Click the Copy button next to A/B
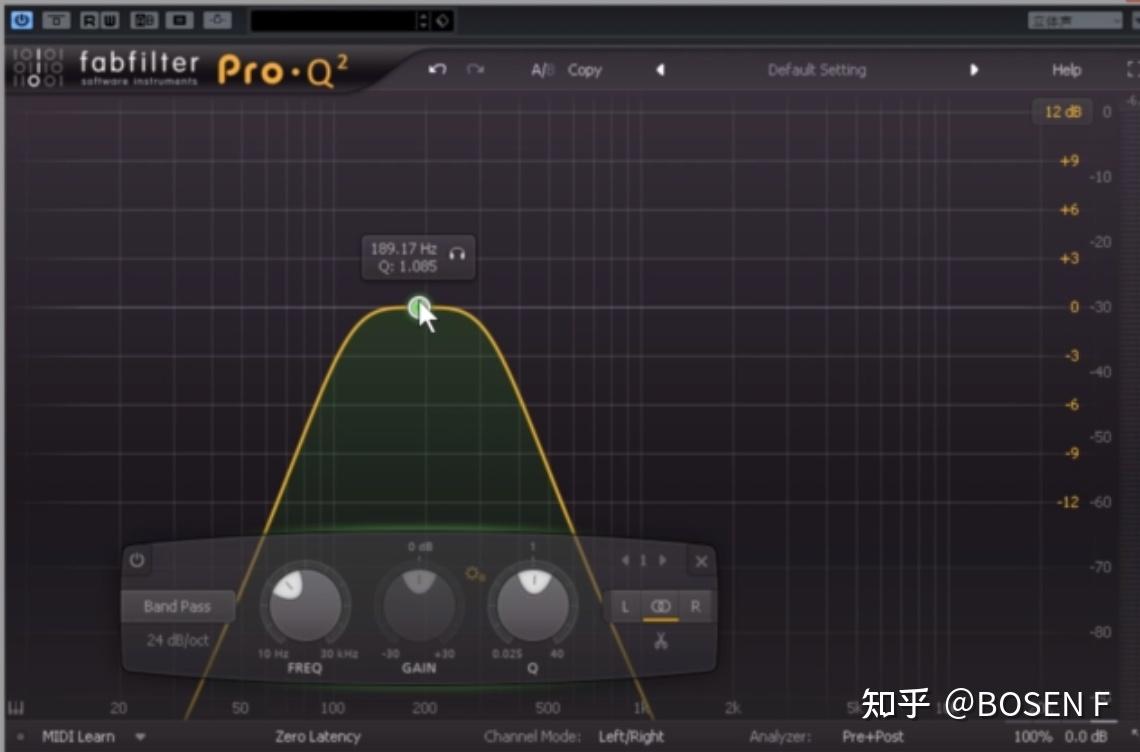 coord(584,69)
